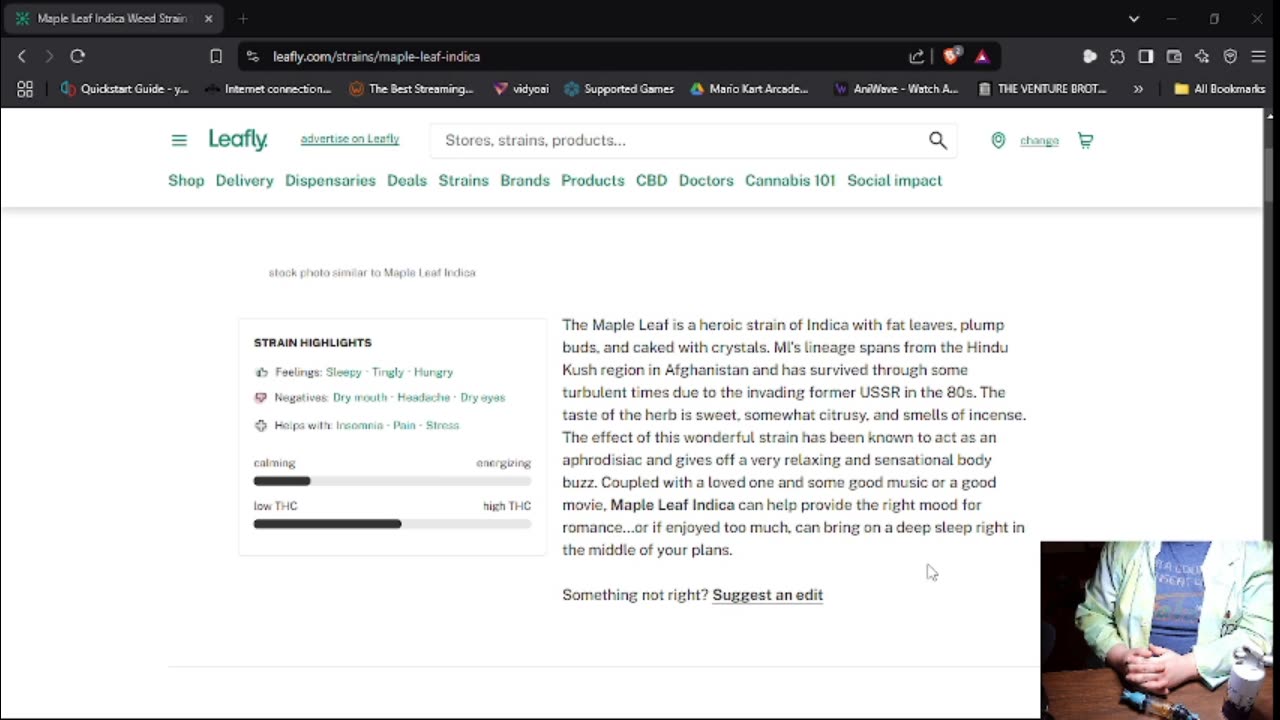The image size is (1280, 720).
Task: Open the shopping cart
Action: point(1085,140)
